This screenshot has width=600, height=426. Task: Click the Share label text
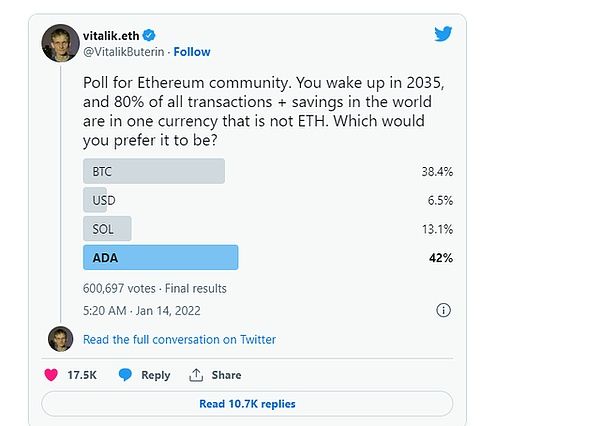click(226, 375)
